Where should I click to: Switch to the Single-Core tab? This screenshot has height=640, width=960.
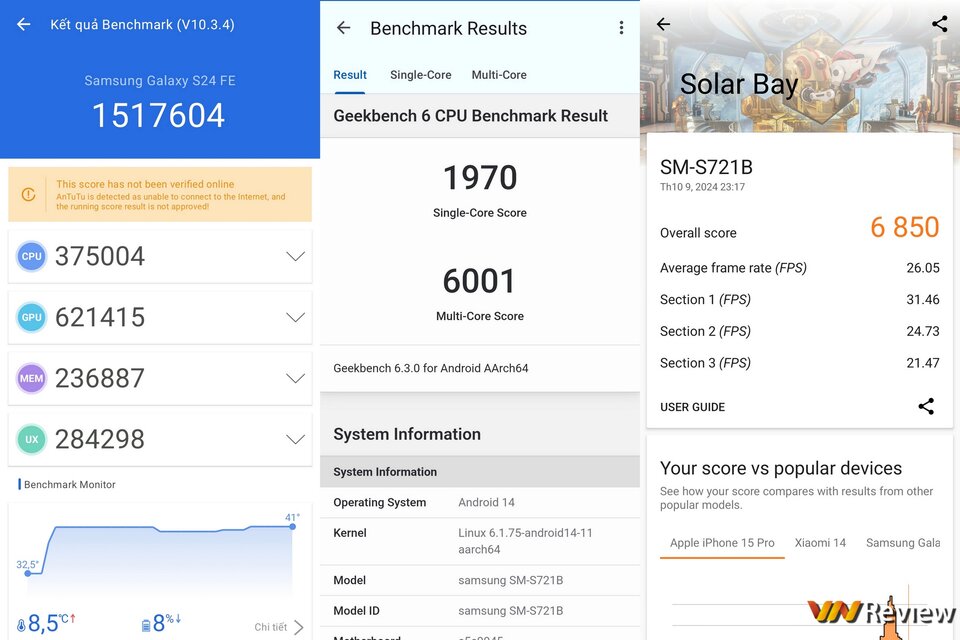421,75
